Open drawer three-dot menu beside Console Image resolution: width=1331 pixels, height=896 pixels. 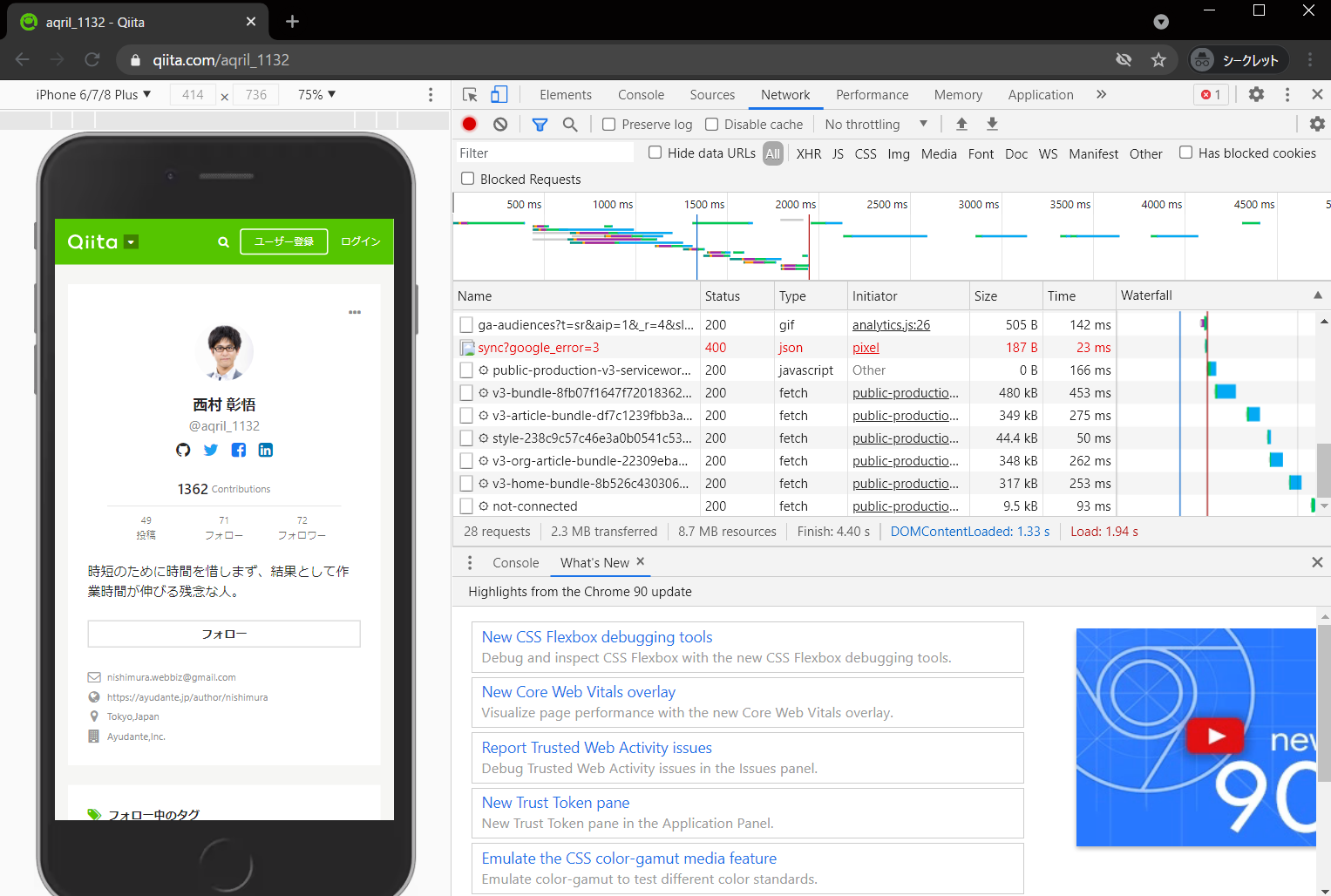click(x=470, y=562)
